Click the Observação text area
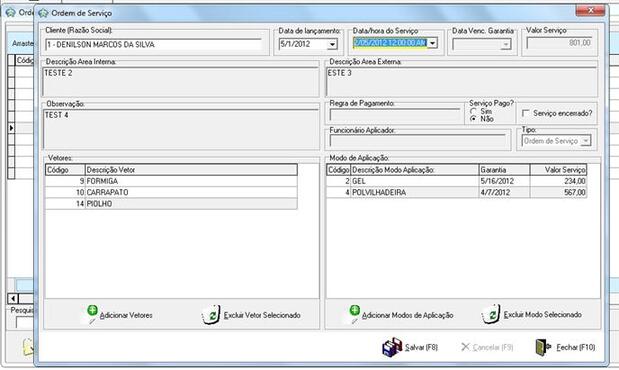Image resolution: width=619 pixels, height=370 pixels. click(x=181, y=129)
